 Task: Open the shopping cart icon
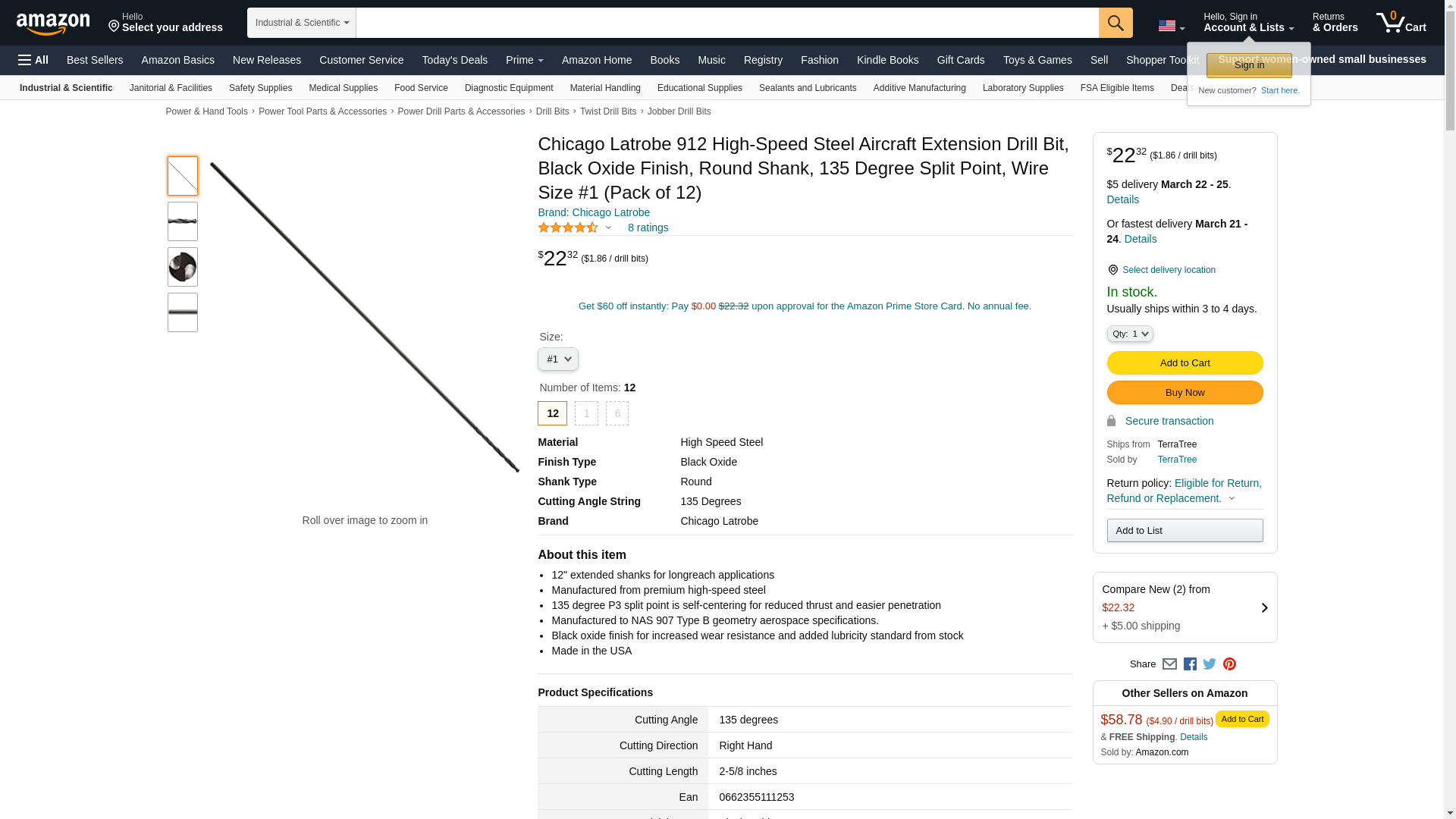[x=1401, y=22]
